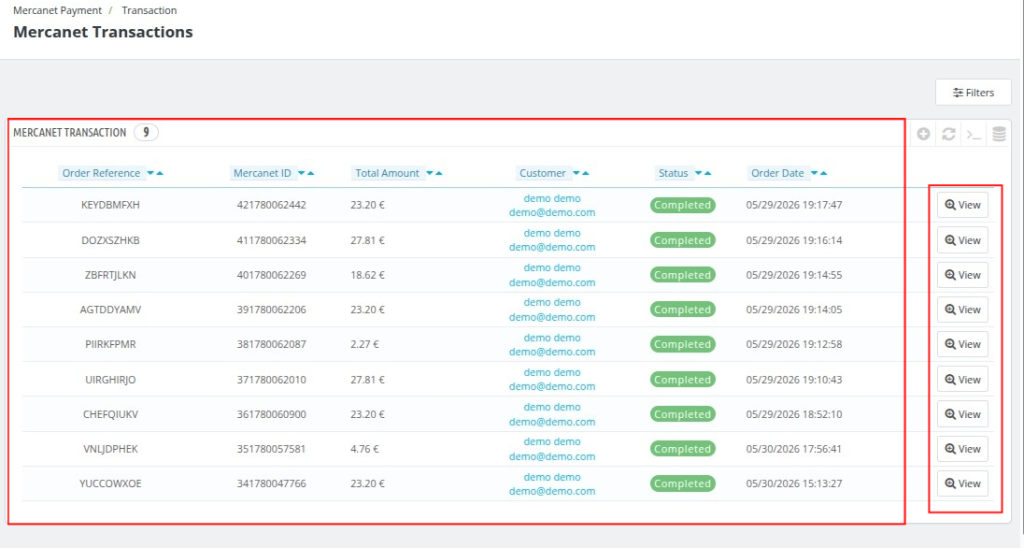Select date 05/30/2026 17:56:41

pyautogui.click(x=793, y=449)
